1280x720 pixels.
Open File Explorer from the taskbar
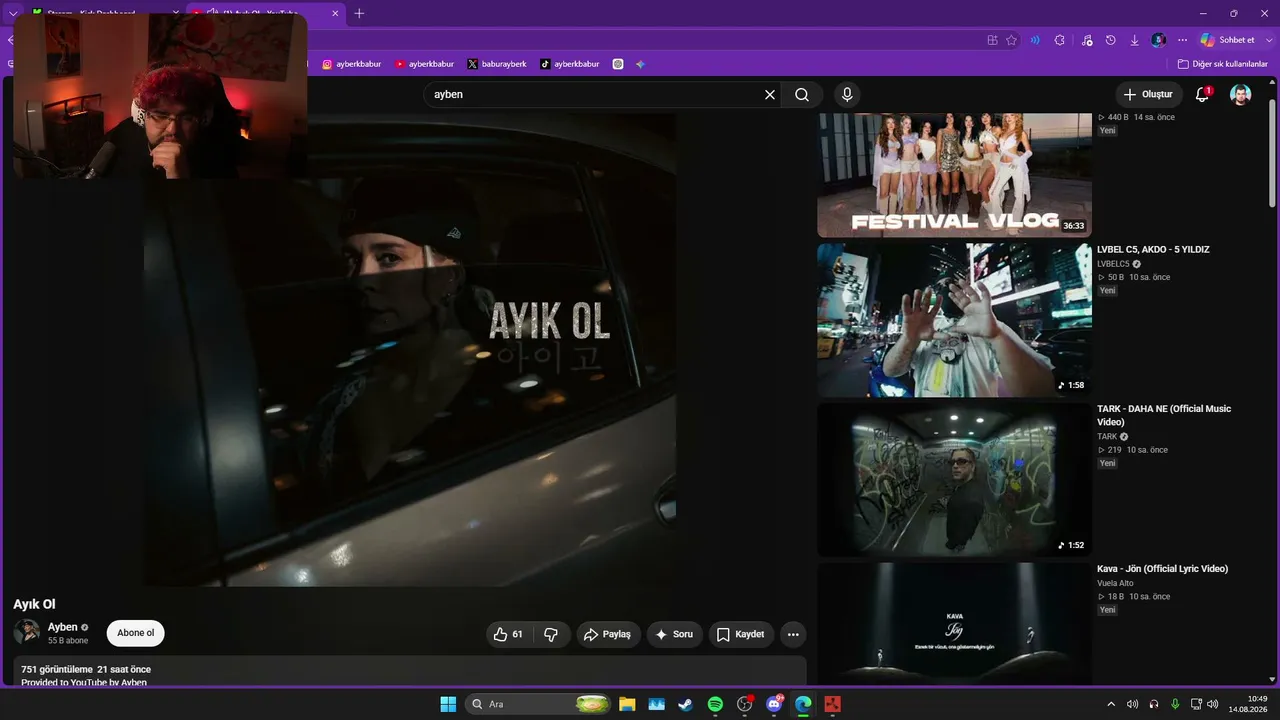coord(627,704)
